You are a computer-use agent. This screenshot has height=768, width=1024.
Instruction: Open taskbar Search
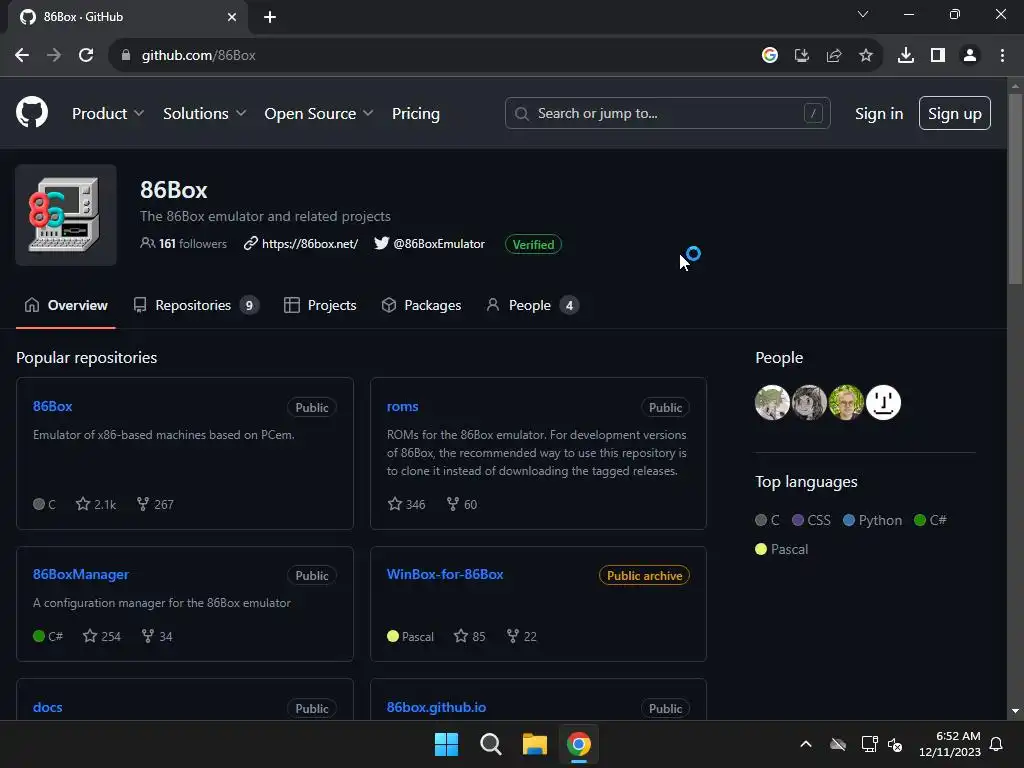click(490, 744)
